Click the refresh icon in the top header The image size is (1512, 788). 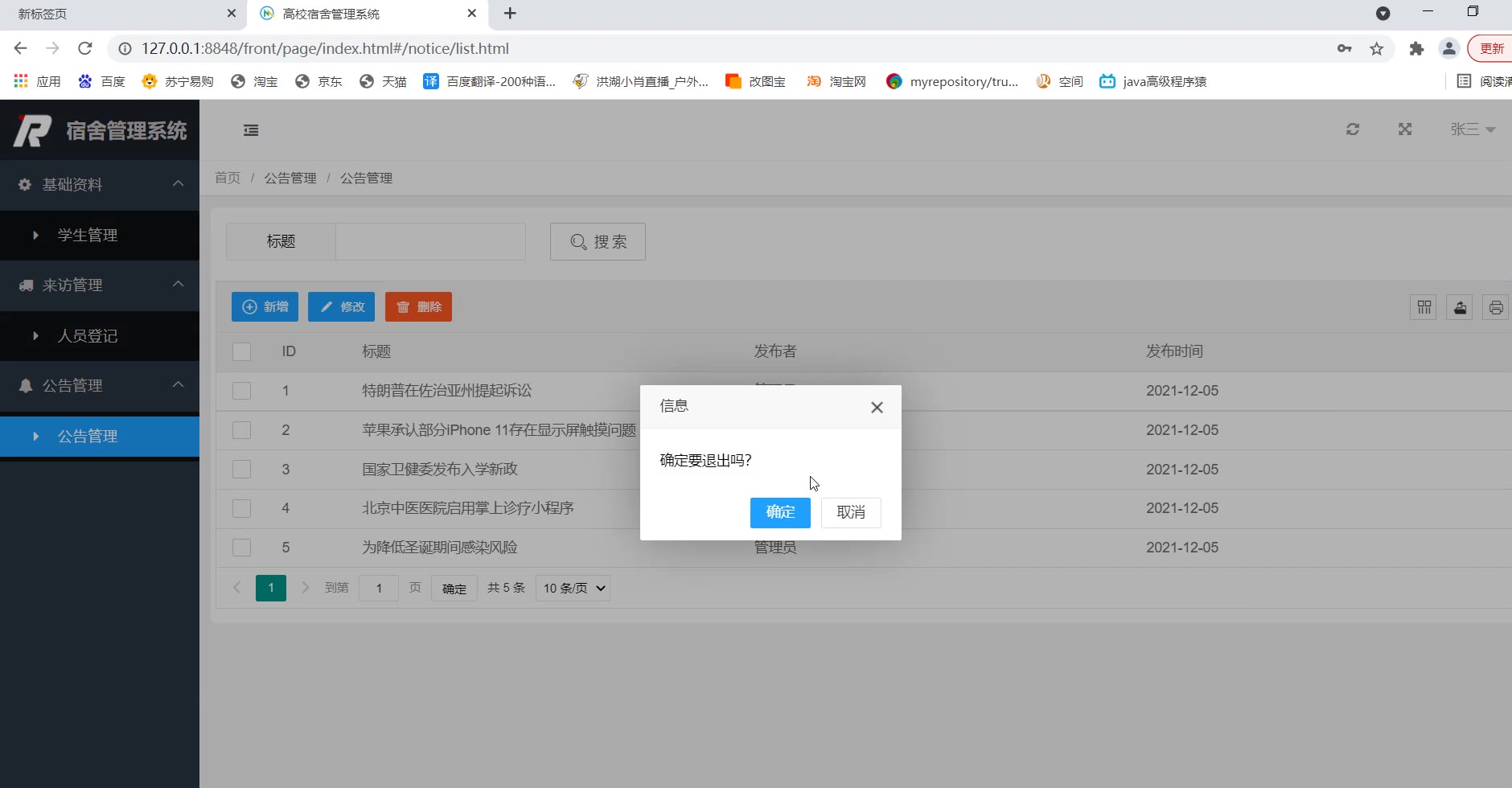point(1353,129)
